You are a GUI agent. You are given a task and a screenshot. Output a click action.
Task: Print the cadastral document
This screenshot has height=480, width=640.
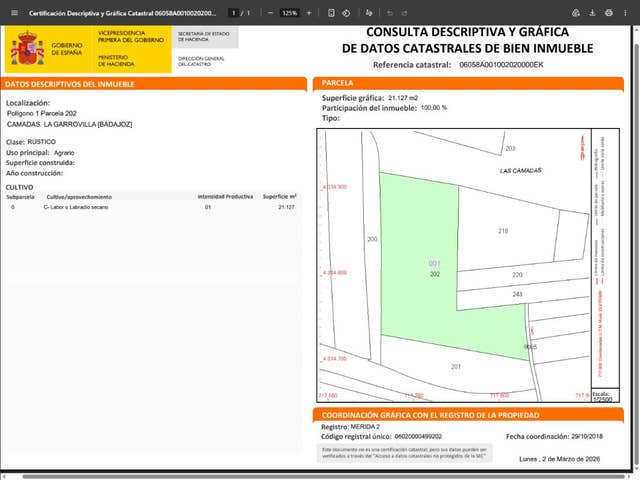609,13
